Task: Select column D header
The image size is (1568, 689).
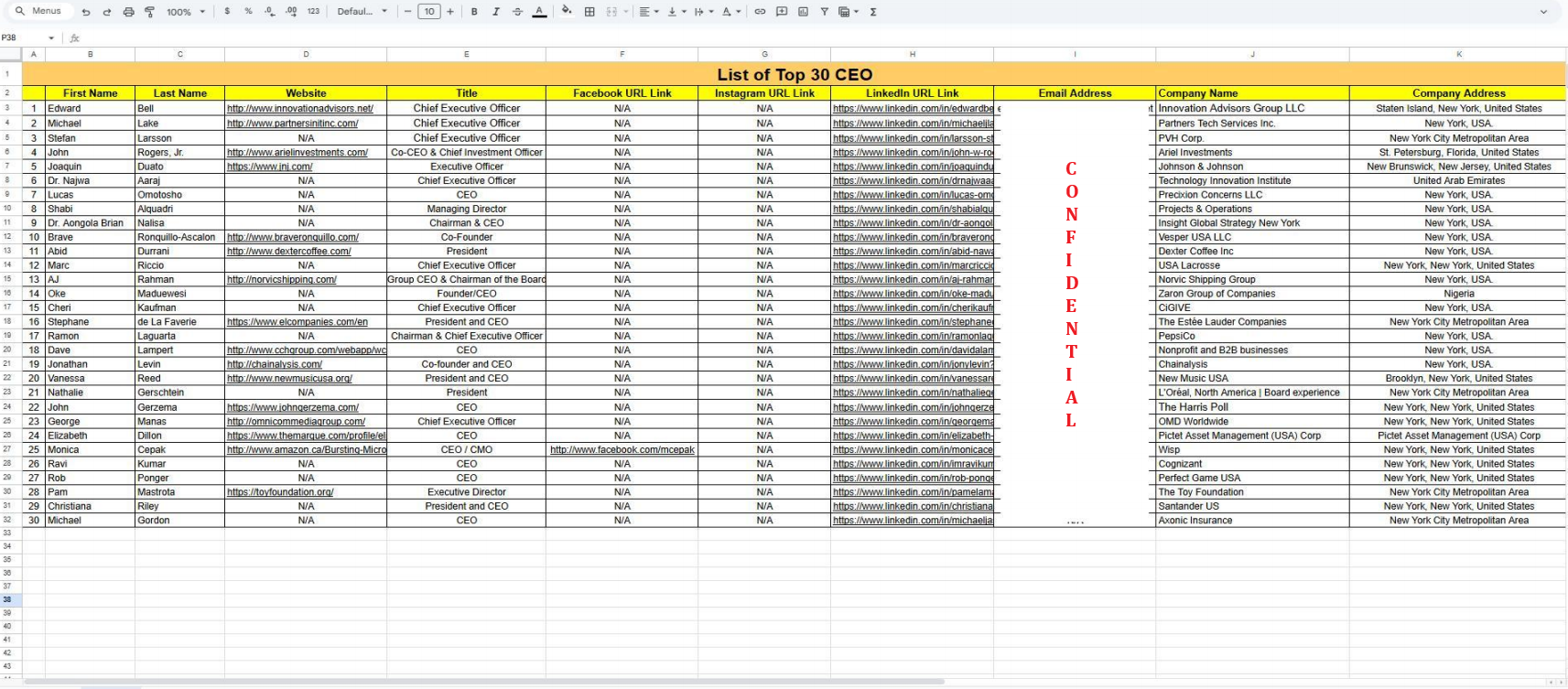Action: (306, 54)
